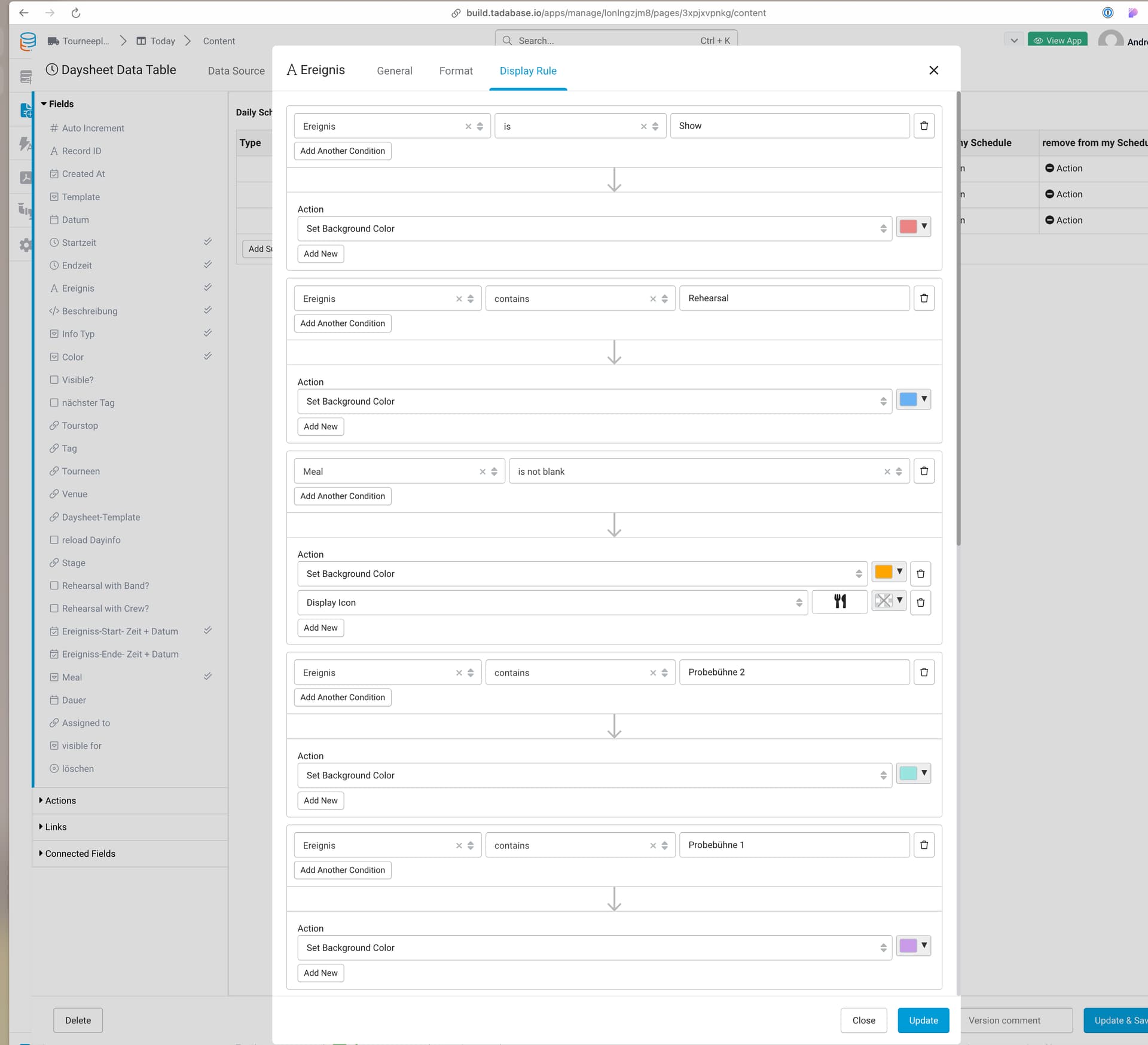Click the settings gear in the left rail

25,245
